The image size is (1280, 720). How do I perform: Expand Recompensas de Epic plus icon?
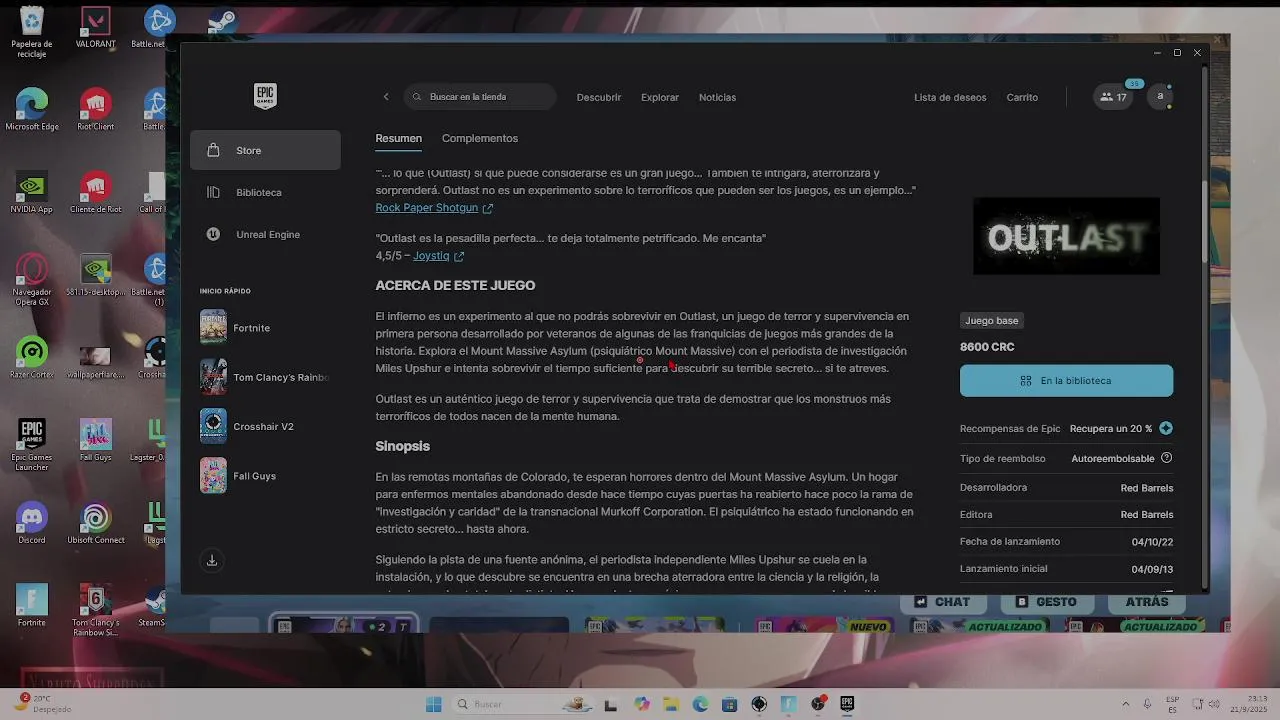1166,428
